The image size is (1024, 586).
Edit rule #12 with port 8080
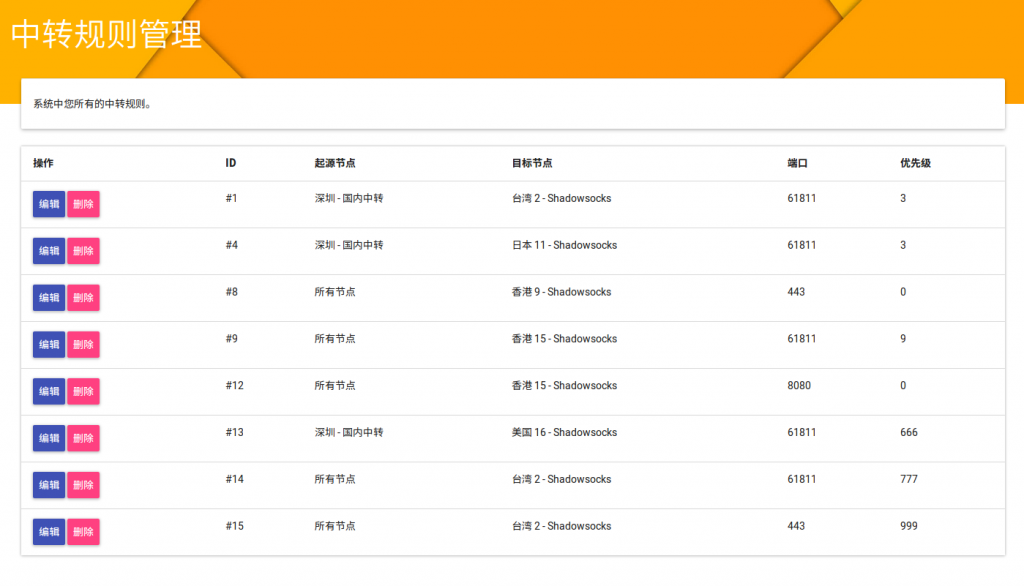[x=48, y=391]
